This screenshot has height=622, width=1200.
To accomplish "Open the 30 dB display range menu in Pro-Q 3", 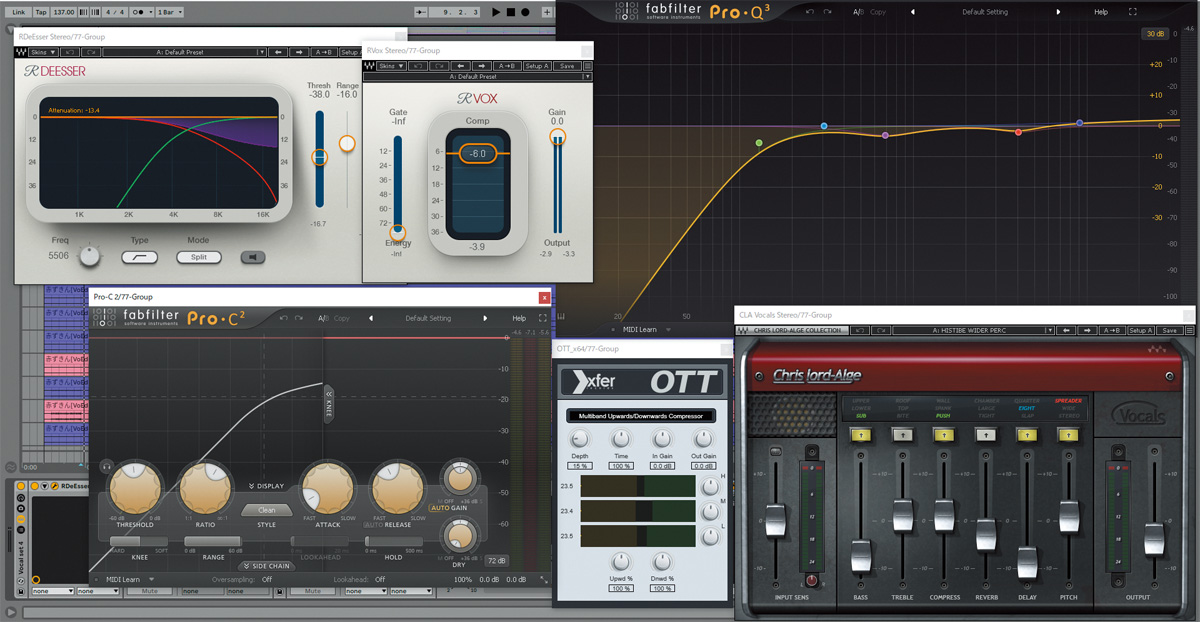I will click(1155, 34).
